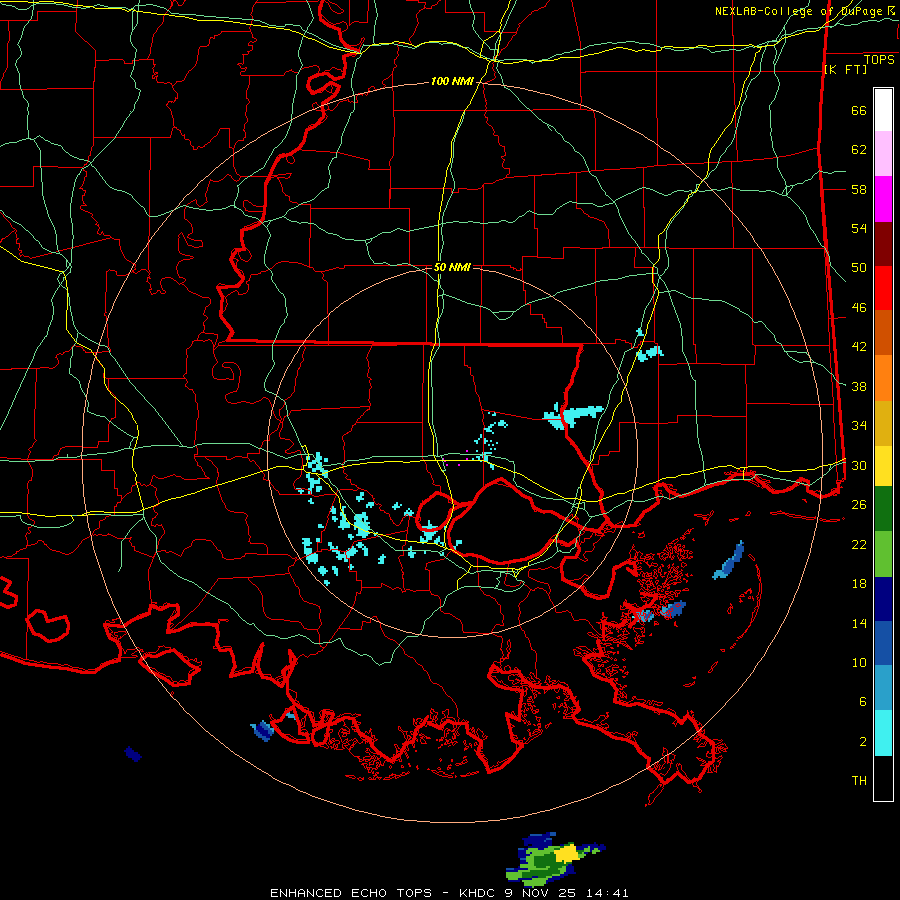Viewport: 900px width, 900px height.
Task: Click the "14" legend value
Action: [859, 623]
